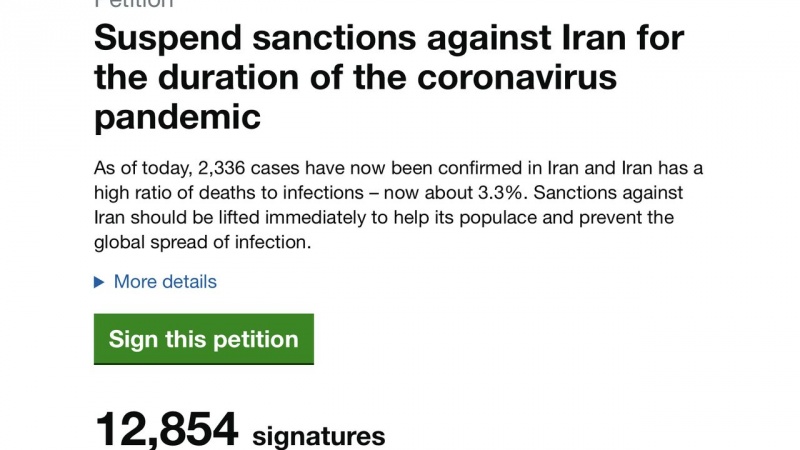The image size is (800, 450).
Task: Expand the More details disclosure triangle
Action: pyautogui.click(x=99, y=282)
